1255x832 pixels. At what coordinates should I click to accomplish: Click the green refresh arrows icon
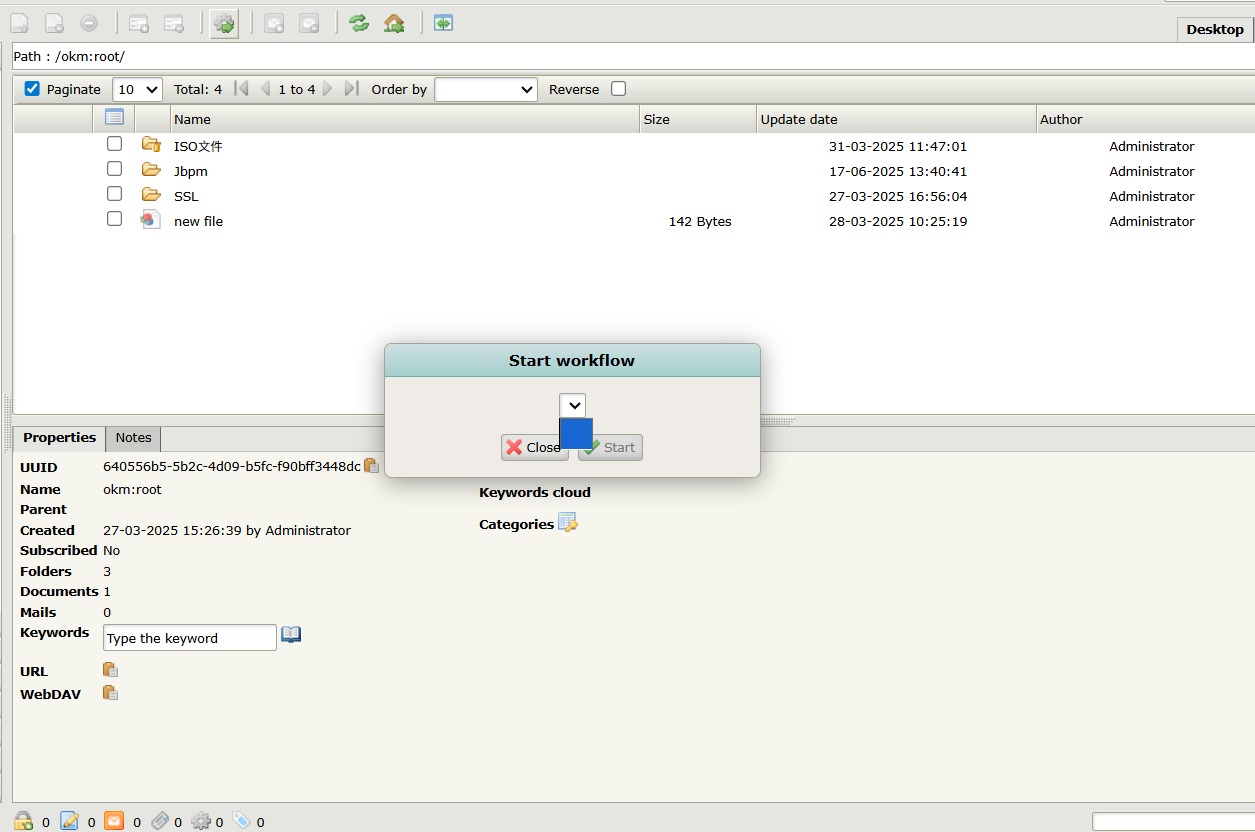[359, 23]
